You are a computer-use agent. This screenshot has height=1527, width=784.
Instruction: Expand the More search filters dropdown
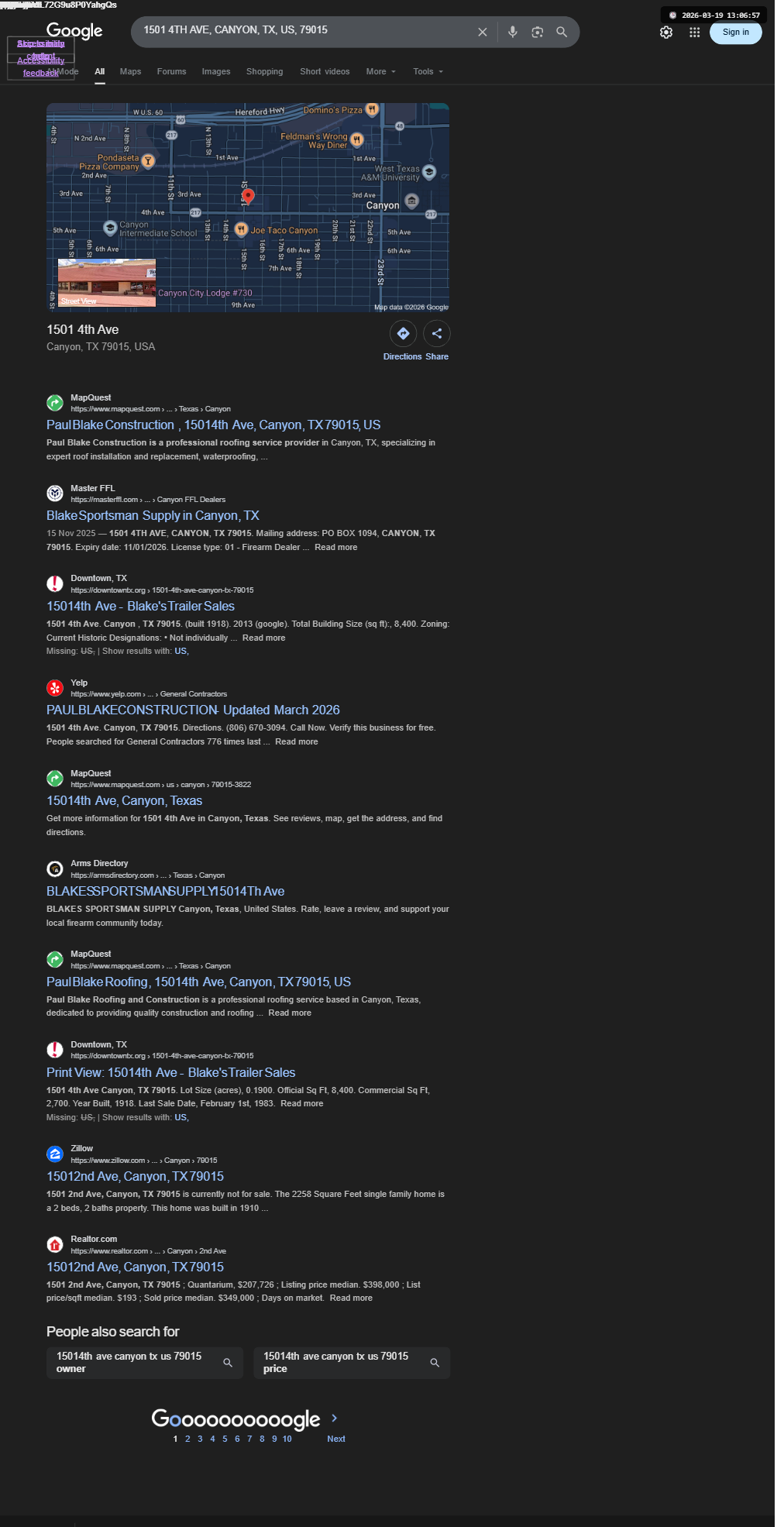pos(380,71)
